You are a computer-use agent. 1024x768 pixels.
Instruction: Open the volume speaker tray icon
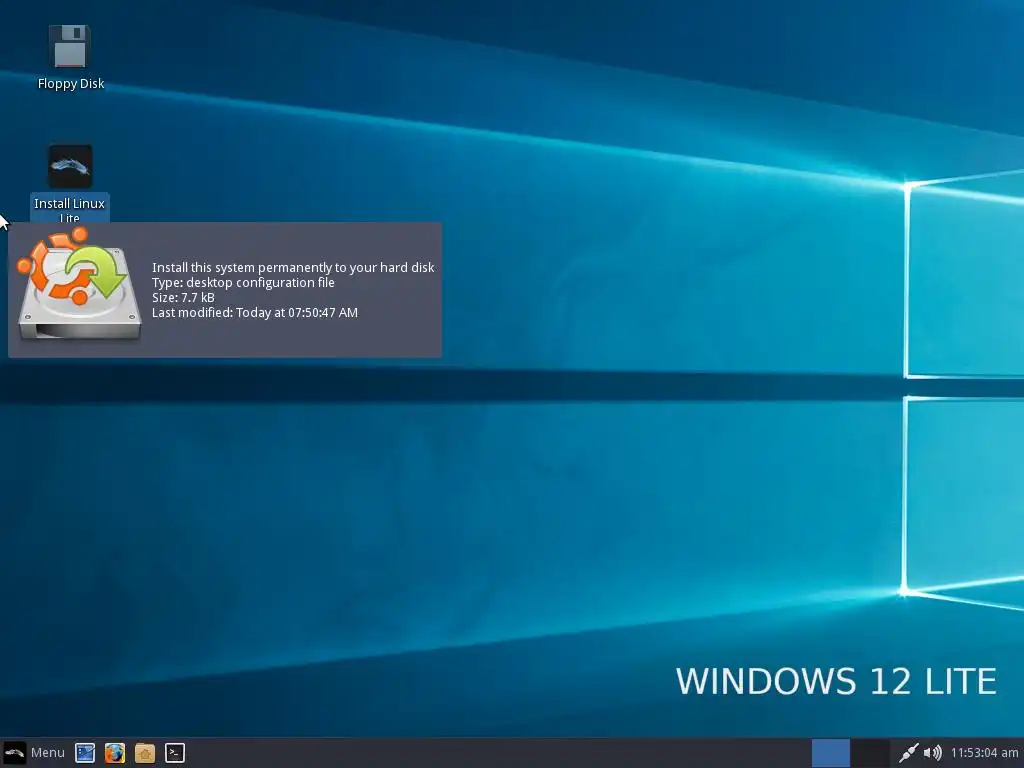coord(933,753)
